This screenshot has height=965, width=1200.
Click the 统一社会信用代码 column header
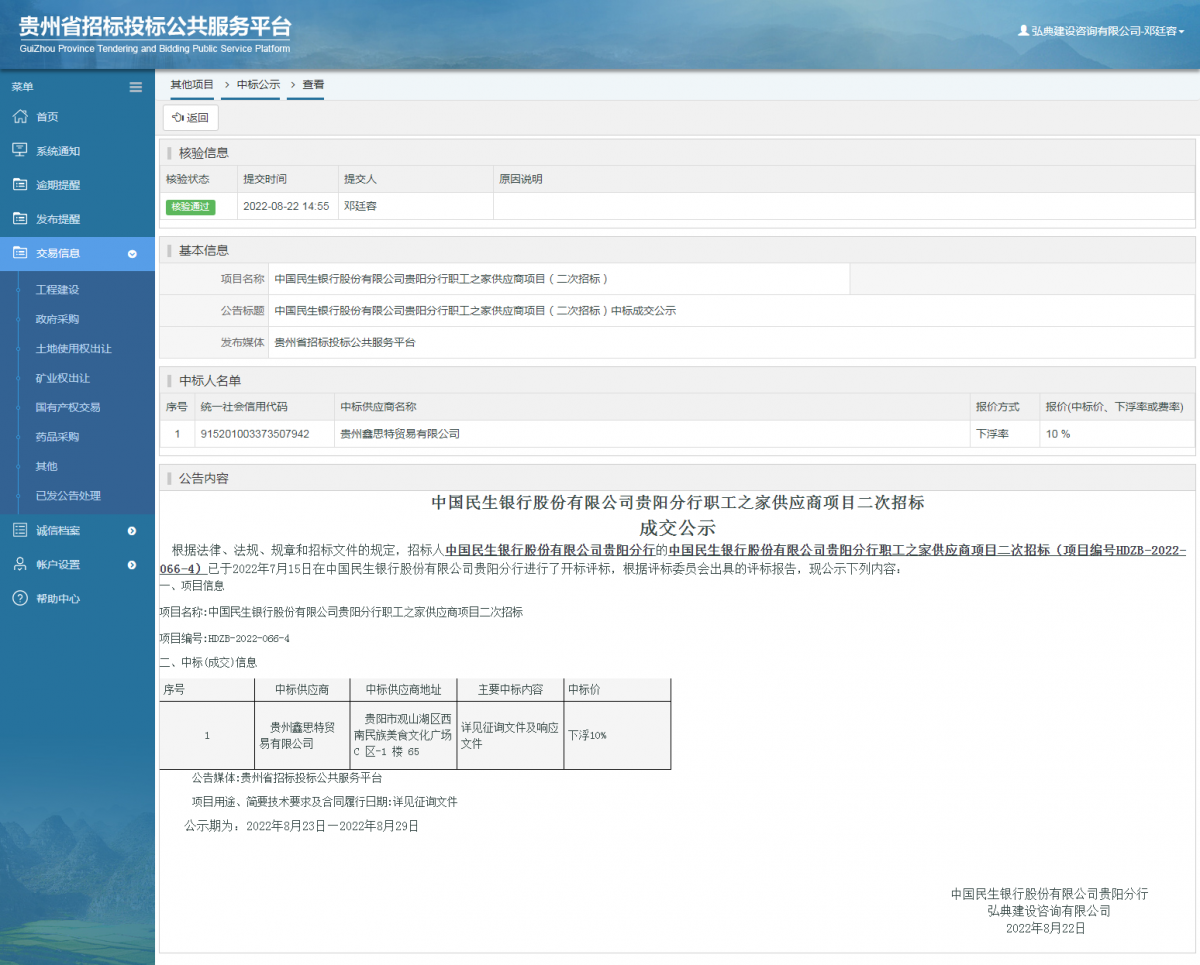point(244,407)
